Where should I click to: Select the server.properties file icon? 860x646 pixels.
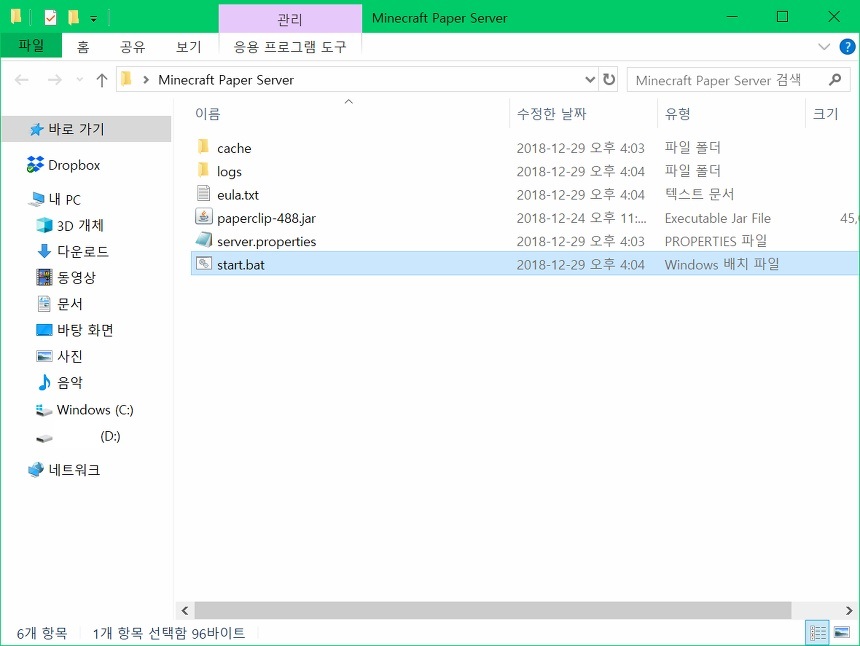pyautogui.click(x=203, y=240)
